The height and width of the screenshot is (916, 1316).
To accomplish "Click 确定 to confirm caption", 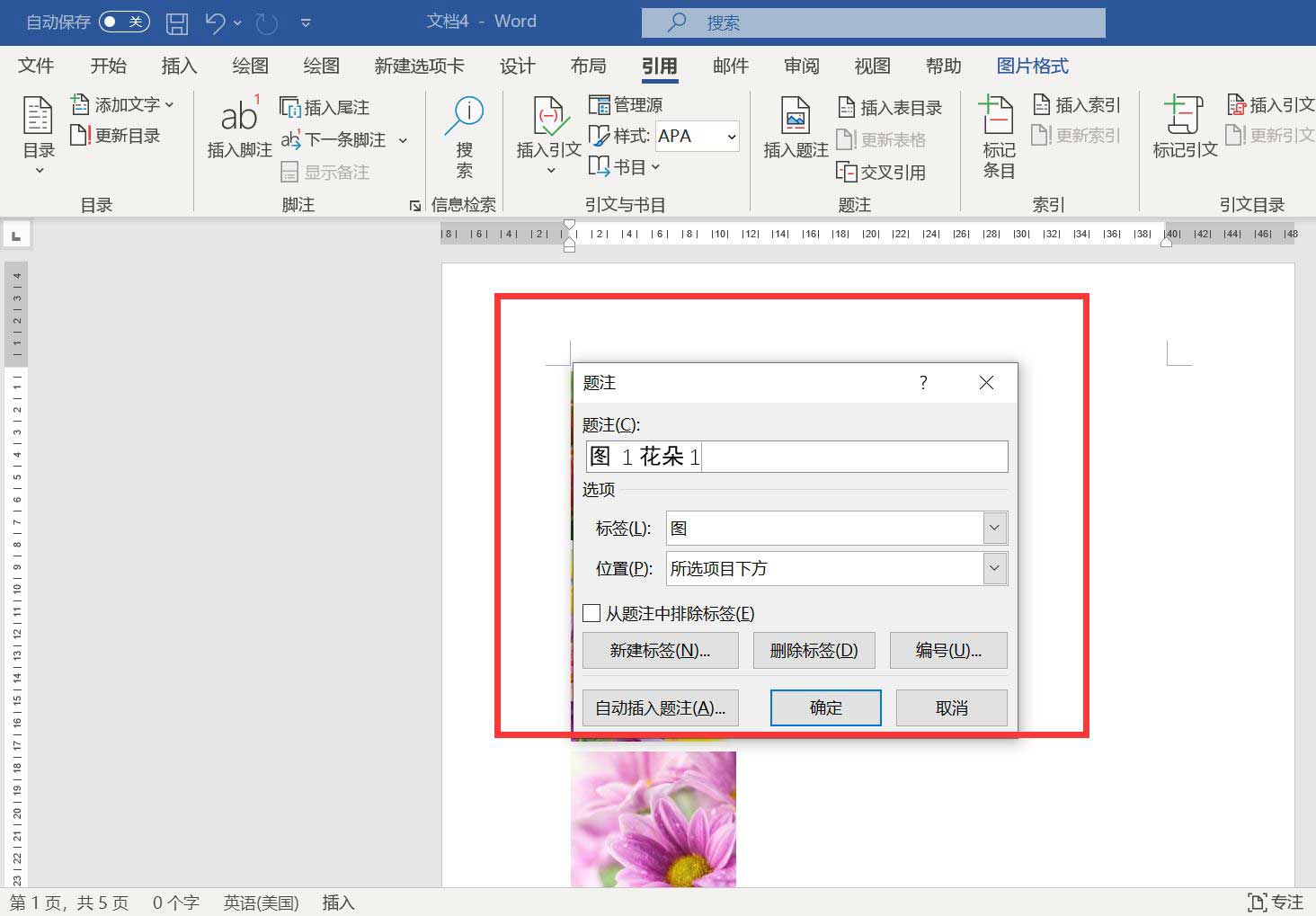I will [x=825, y=708].
